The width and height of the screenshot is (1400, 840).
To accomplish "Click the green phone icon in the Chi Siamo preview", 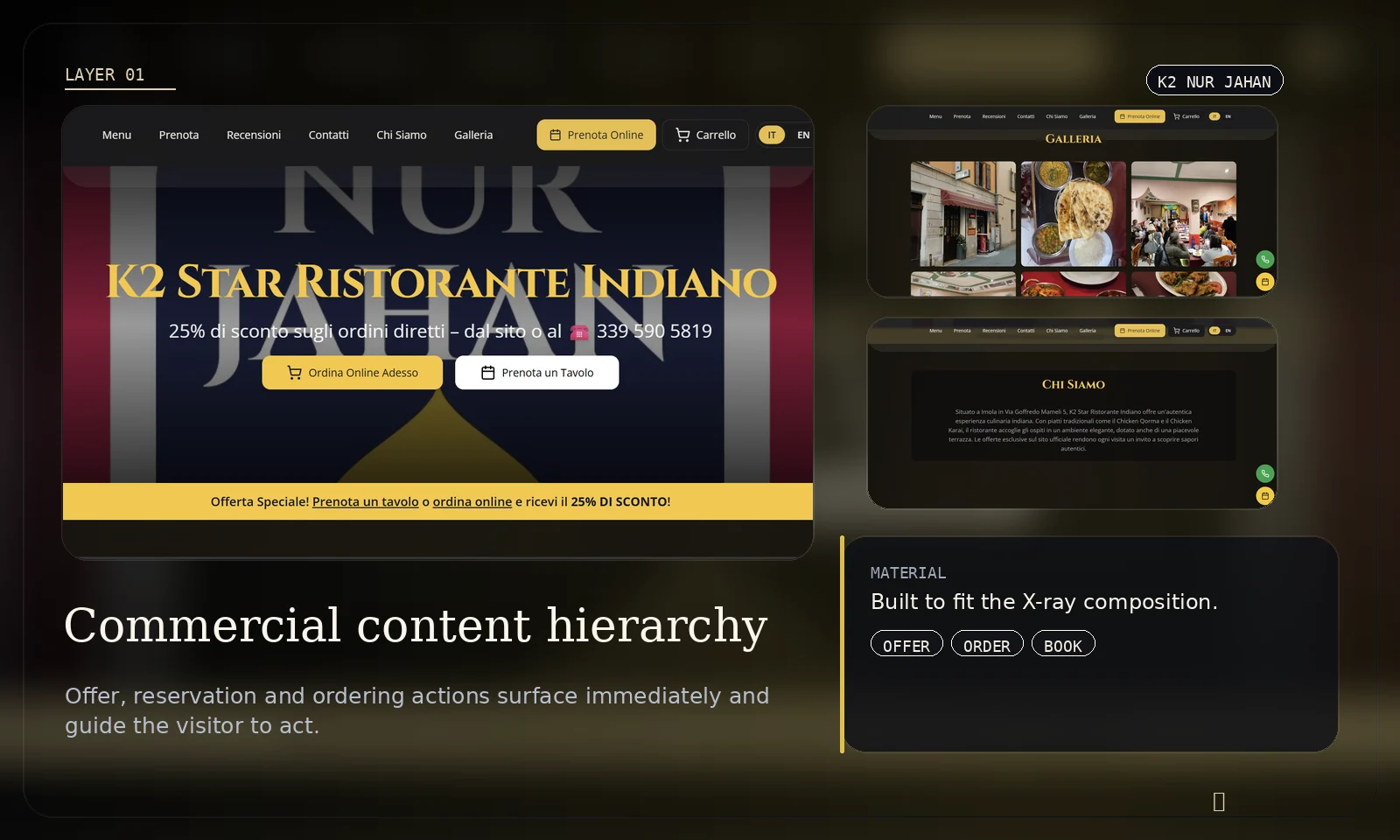I will (x=1265, y=473).
